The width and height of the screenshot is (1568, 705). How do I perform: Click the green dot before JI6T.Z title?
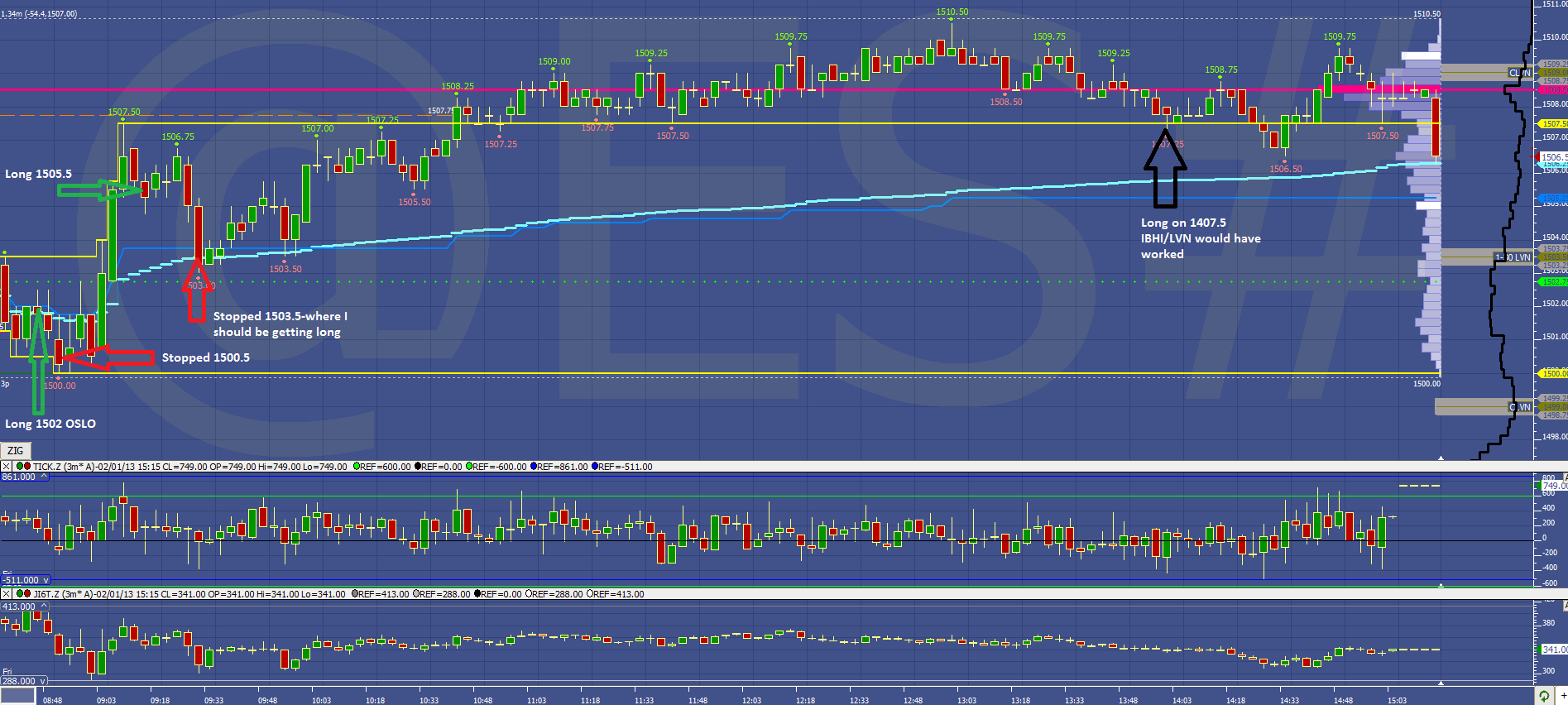point(19,594)
